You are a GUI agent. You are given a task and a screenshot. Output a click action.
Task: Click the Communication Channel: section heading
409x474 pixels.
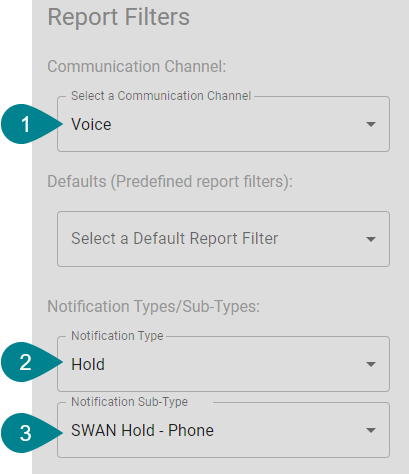[x=137, y=66]
